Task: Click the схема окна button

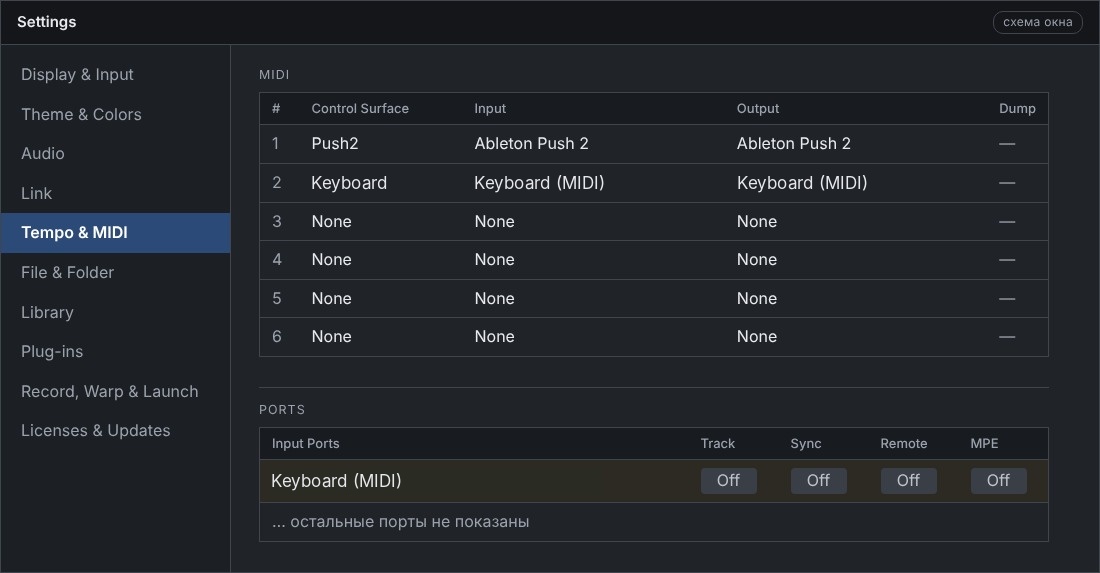Action: click(1038, 22)
